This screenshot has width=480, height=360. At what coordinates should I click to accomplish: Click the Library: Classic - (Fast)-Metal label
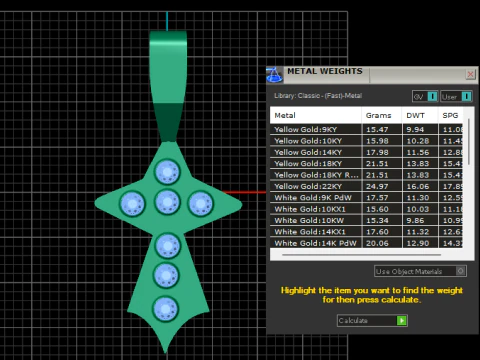click(318, 96)
